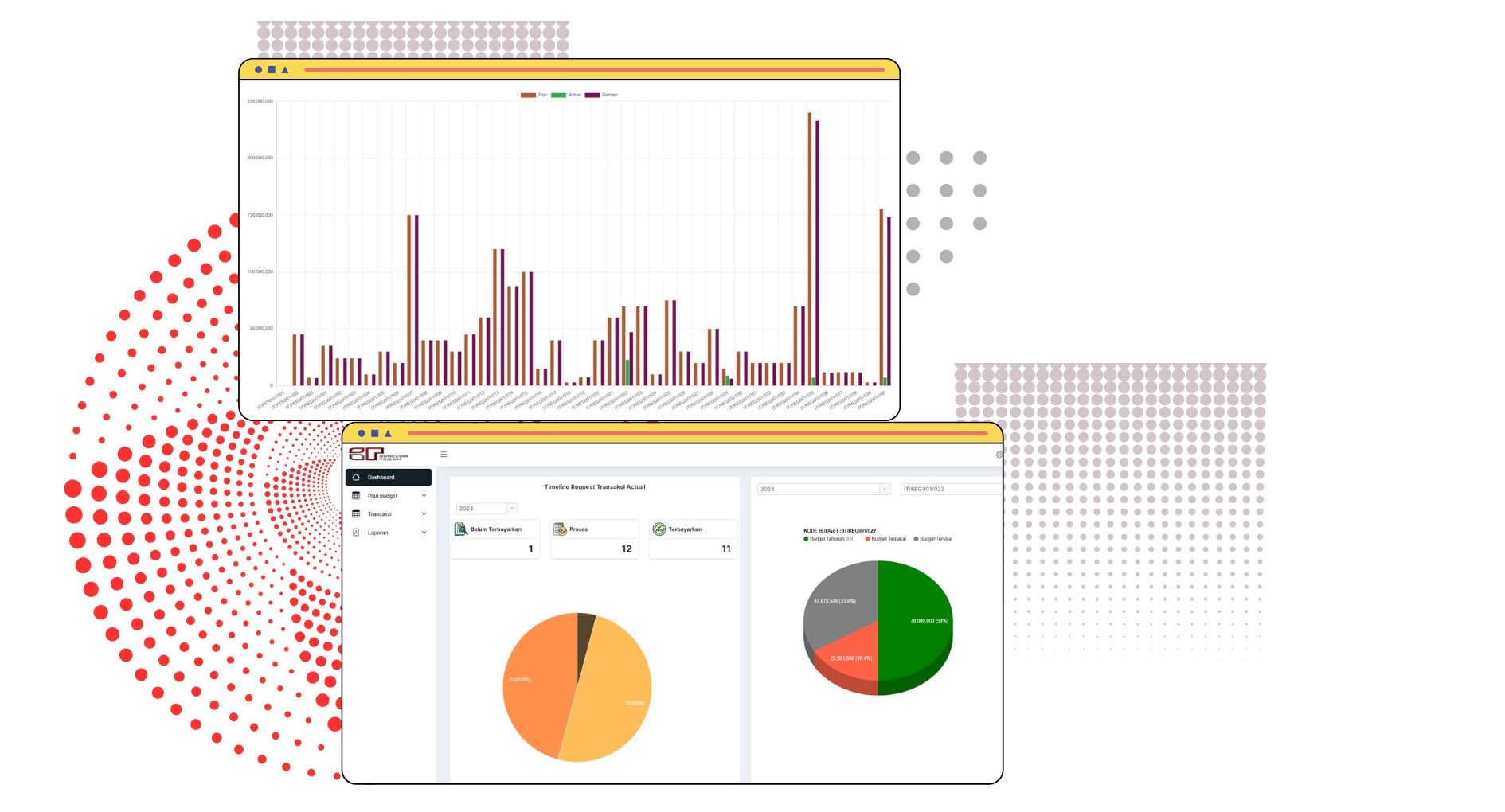Click the Terbayarkan card count 11

click(x=725, y=549)
